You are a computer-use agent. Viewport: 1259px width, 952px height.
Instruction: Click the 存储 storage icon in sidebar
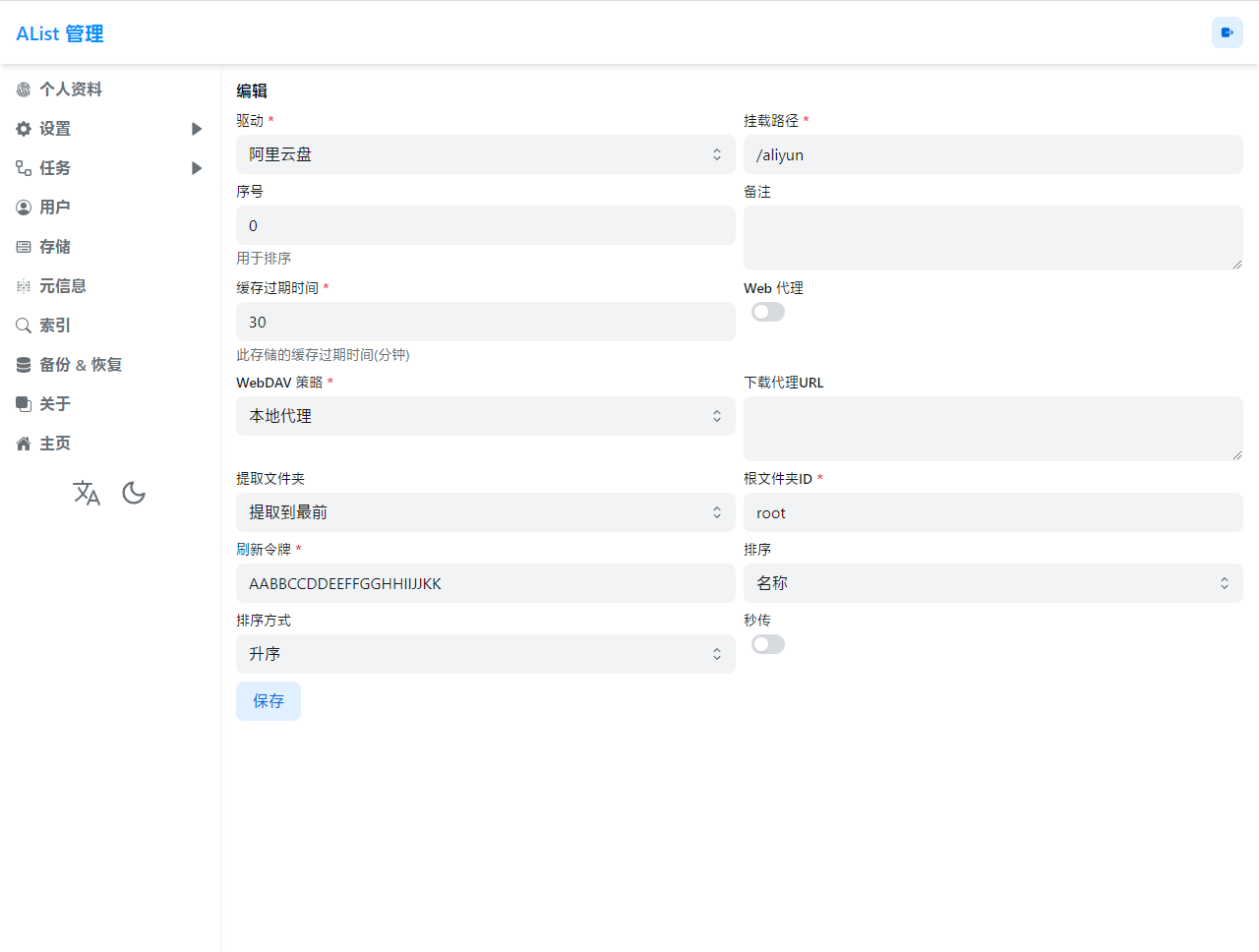tap(24, 247)
